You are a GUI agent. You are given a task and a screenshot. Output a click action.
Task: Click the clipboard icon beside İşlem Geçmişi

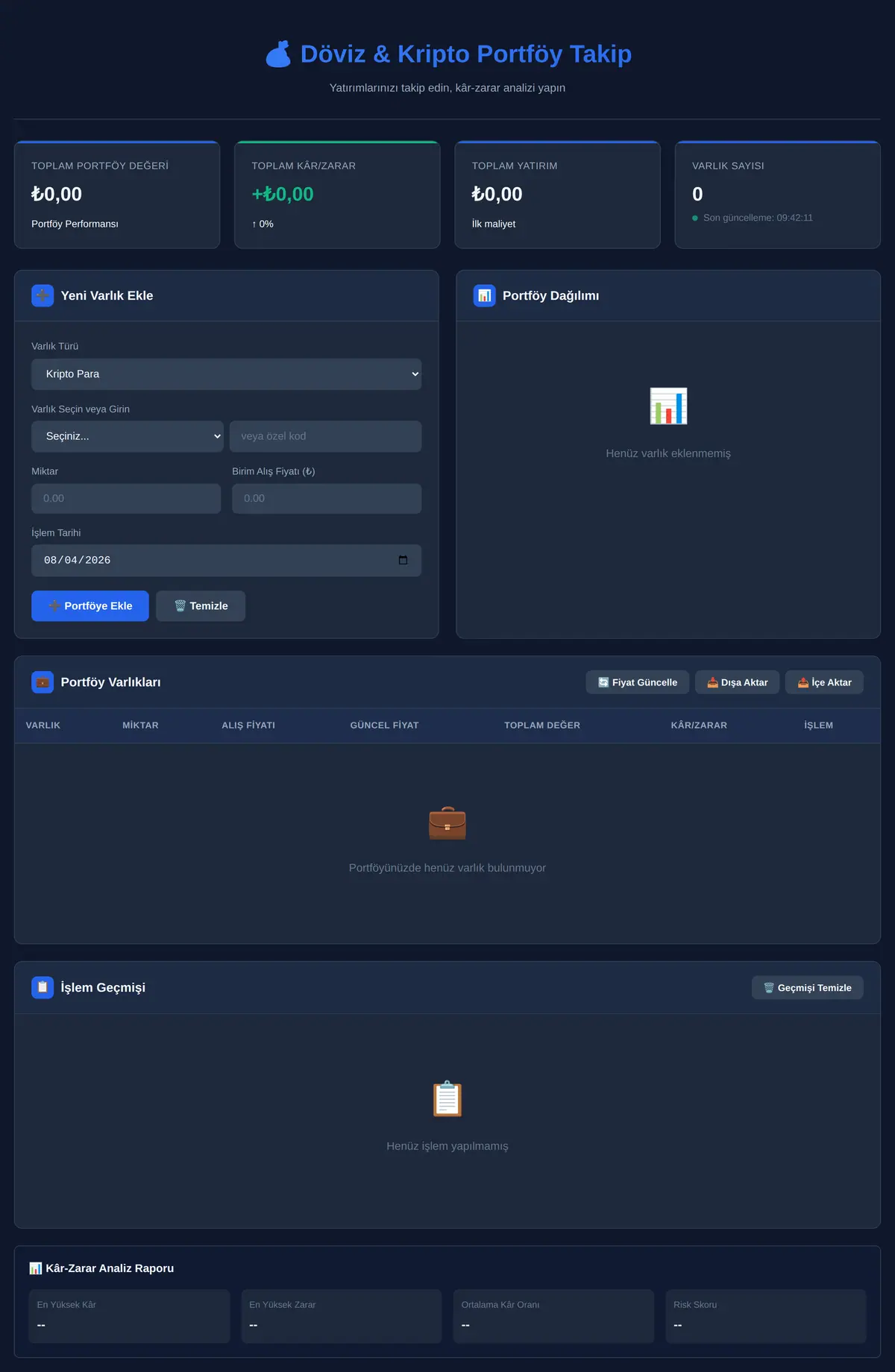(43, 987)
